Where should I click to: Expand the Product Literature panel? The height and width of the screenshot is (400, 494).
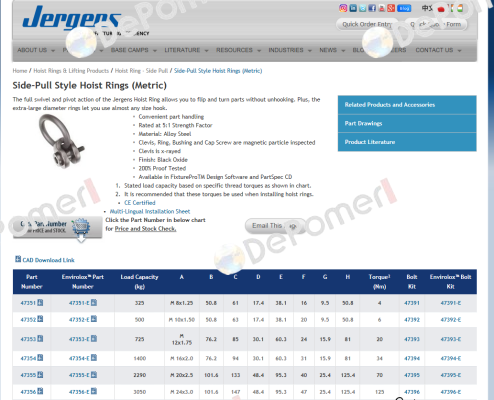pos(407,142)
